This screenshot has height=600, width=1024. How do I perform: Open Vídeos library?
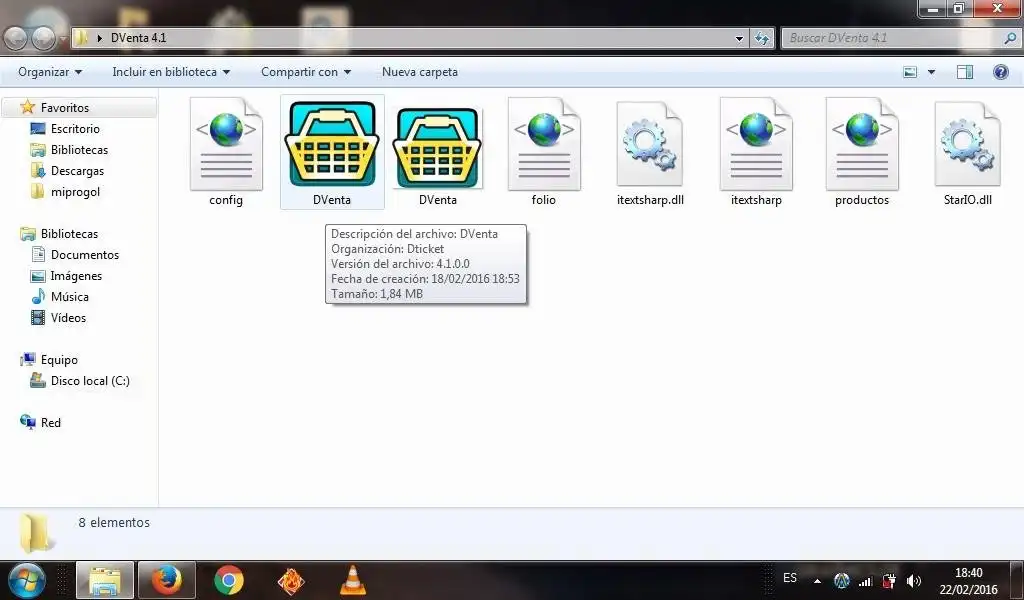68,317
